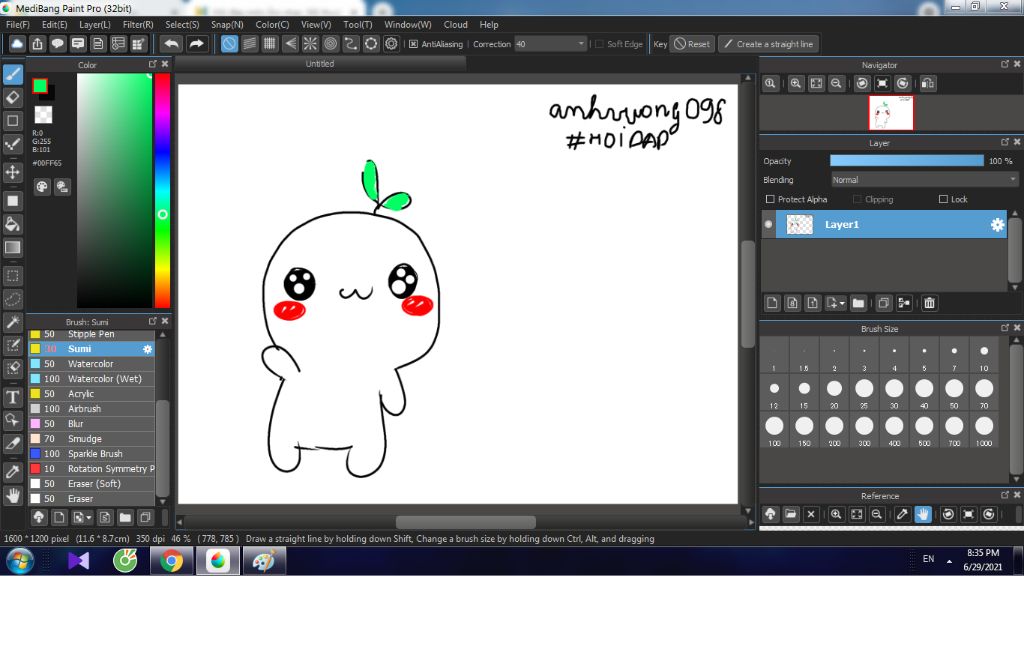
Task: Select the concentric circle snap icon
Action: click(330, 44)
